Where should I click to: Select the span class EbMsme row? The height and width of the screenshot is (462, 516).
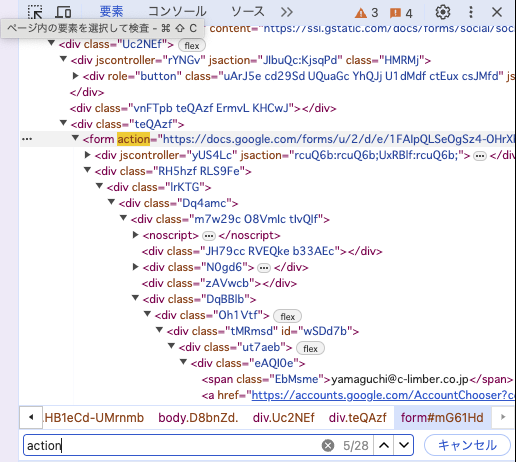(x=357, y=379)
